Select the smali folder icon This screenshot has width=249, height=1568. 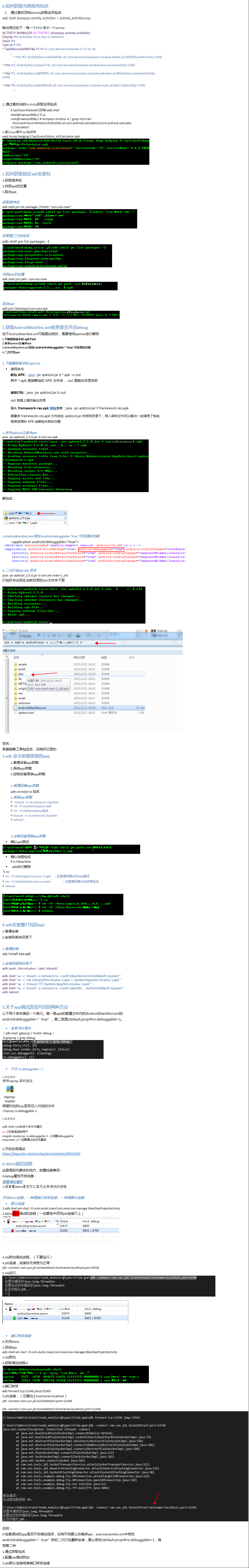click(x=16, y=698)
